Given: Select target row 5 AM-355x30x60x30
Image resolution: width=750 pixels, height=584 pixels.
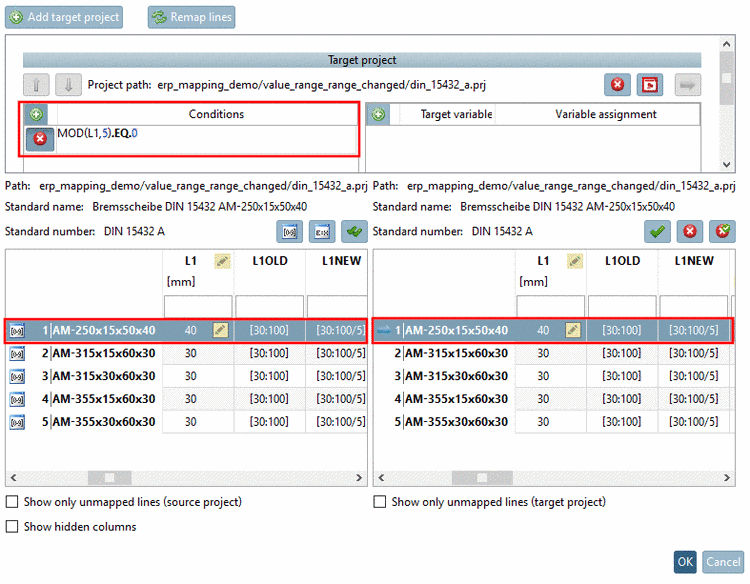Looking at the screenshot, I should (553, 422).
